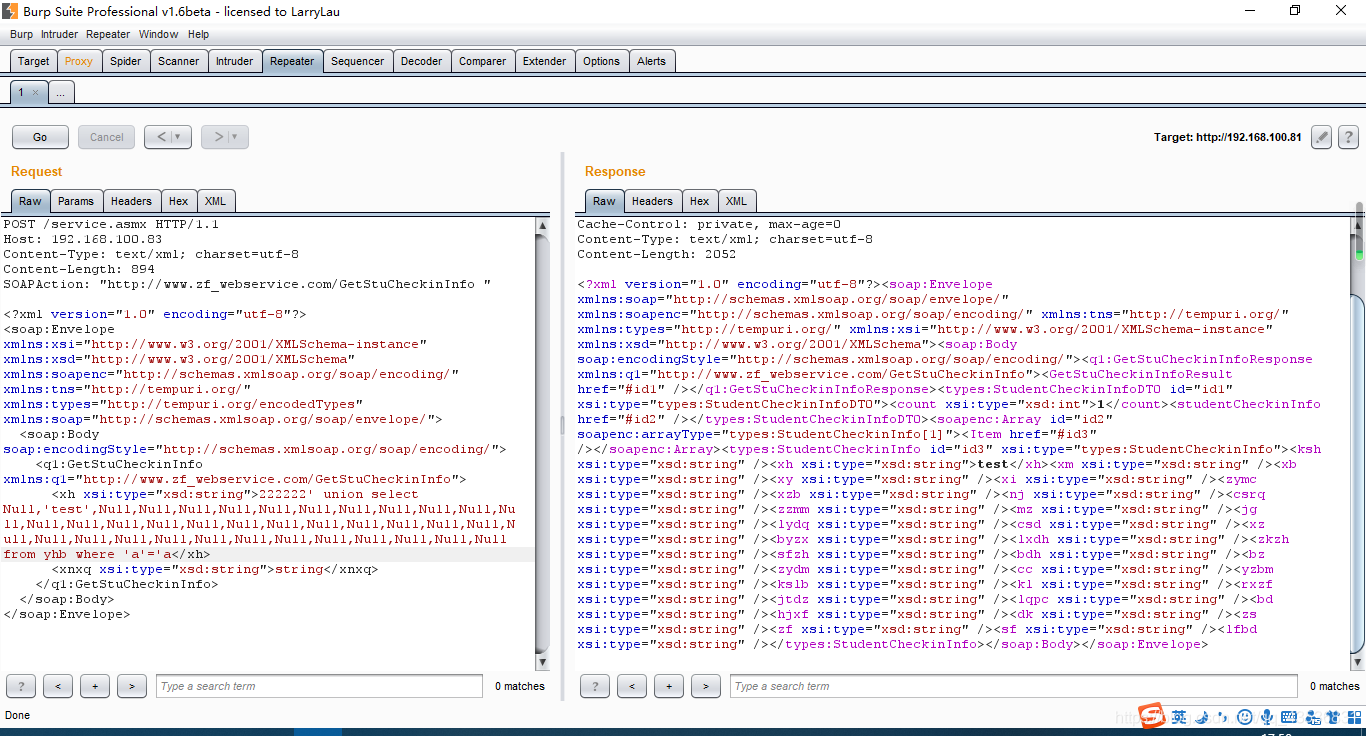
Task: Jump to next match in request search
Action: tap(132, 686)
